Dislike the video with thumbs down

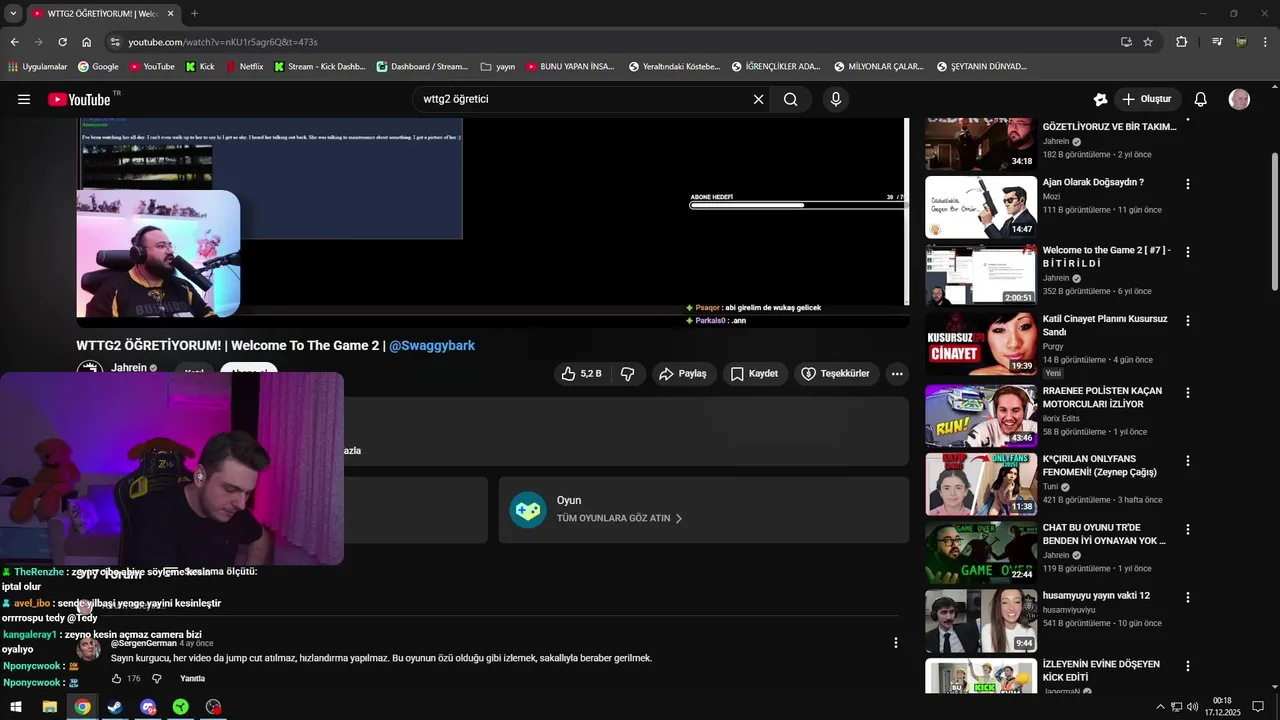pyautogui.click(x=628, y=373)
